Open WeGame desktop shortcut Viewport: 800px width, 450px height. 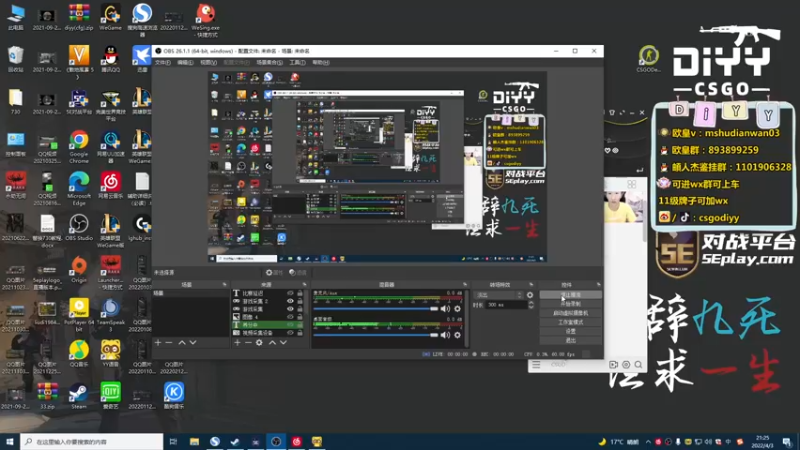111,17
